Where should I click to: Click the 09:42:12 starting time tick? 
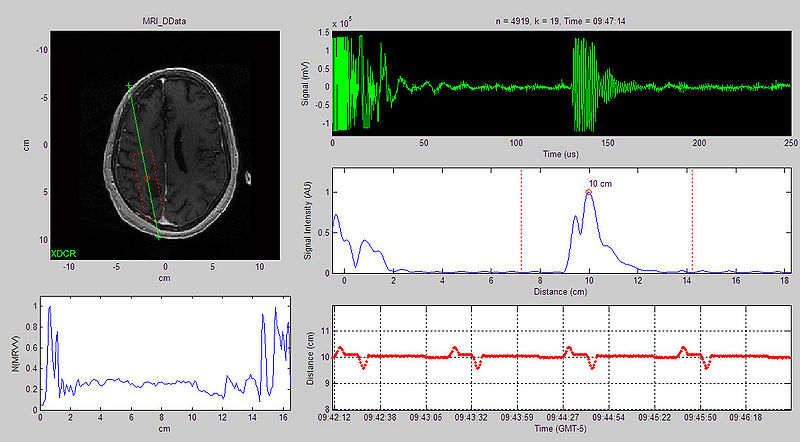pyautogui.click(x=334, y=417)
